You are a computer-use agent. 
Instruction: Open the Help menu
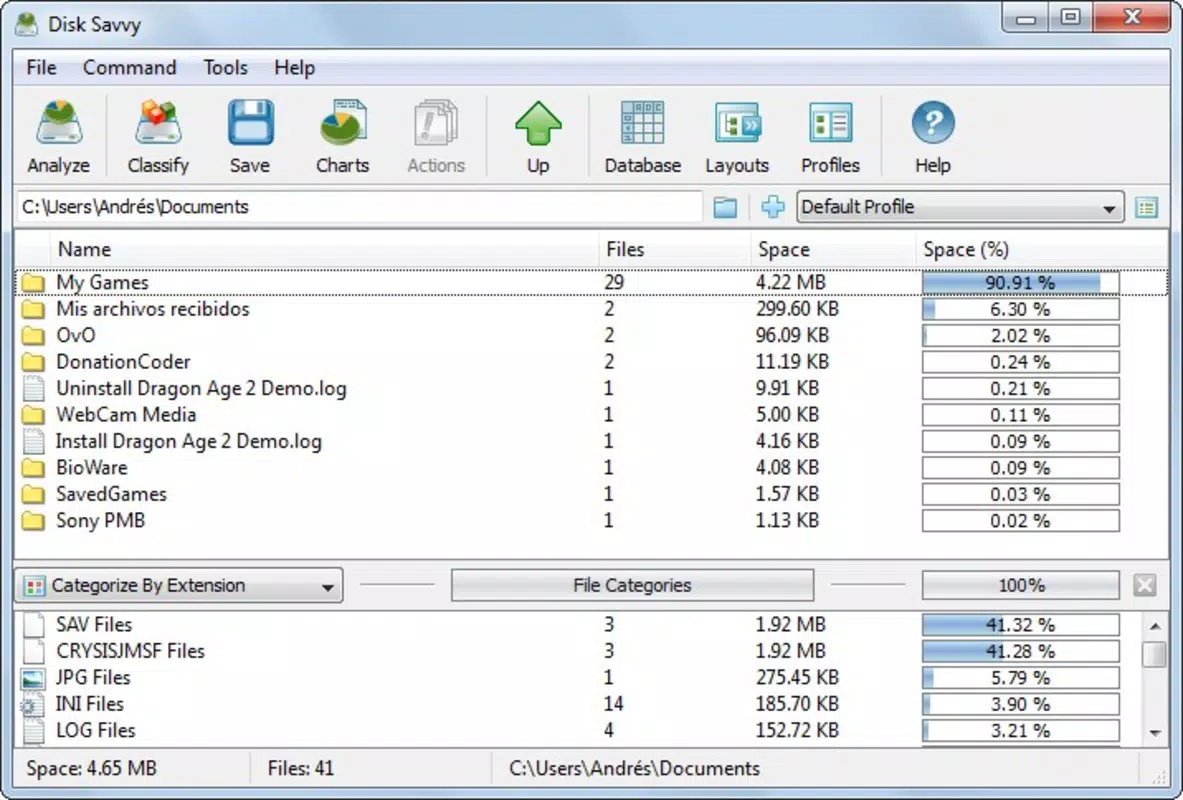tap(294, 68)
